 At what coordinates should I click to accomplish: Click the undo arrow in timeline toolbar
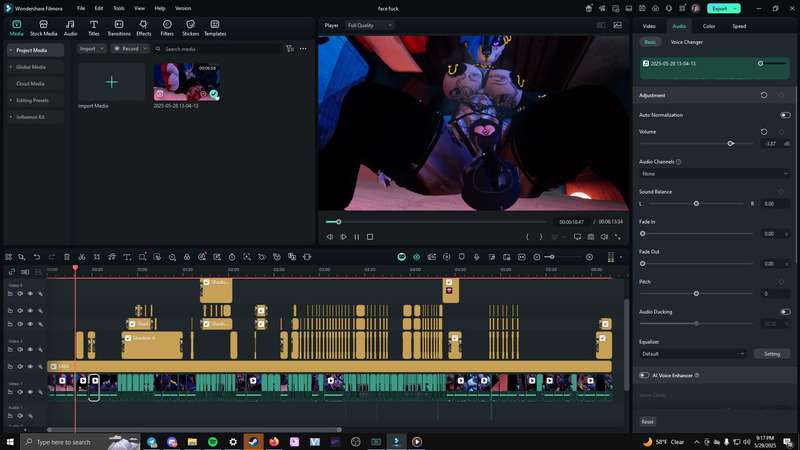tap(37, 257)
